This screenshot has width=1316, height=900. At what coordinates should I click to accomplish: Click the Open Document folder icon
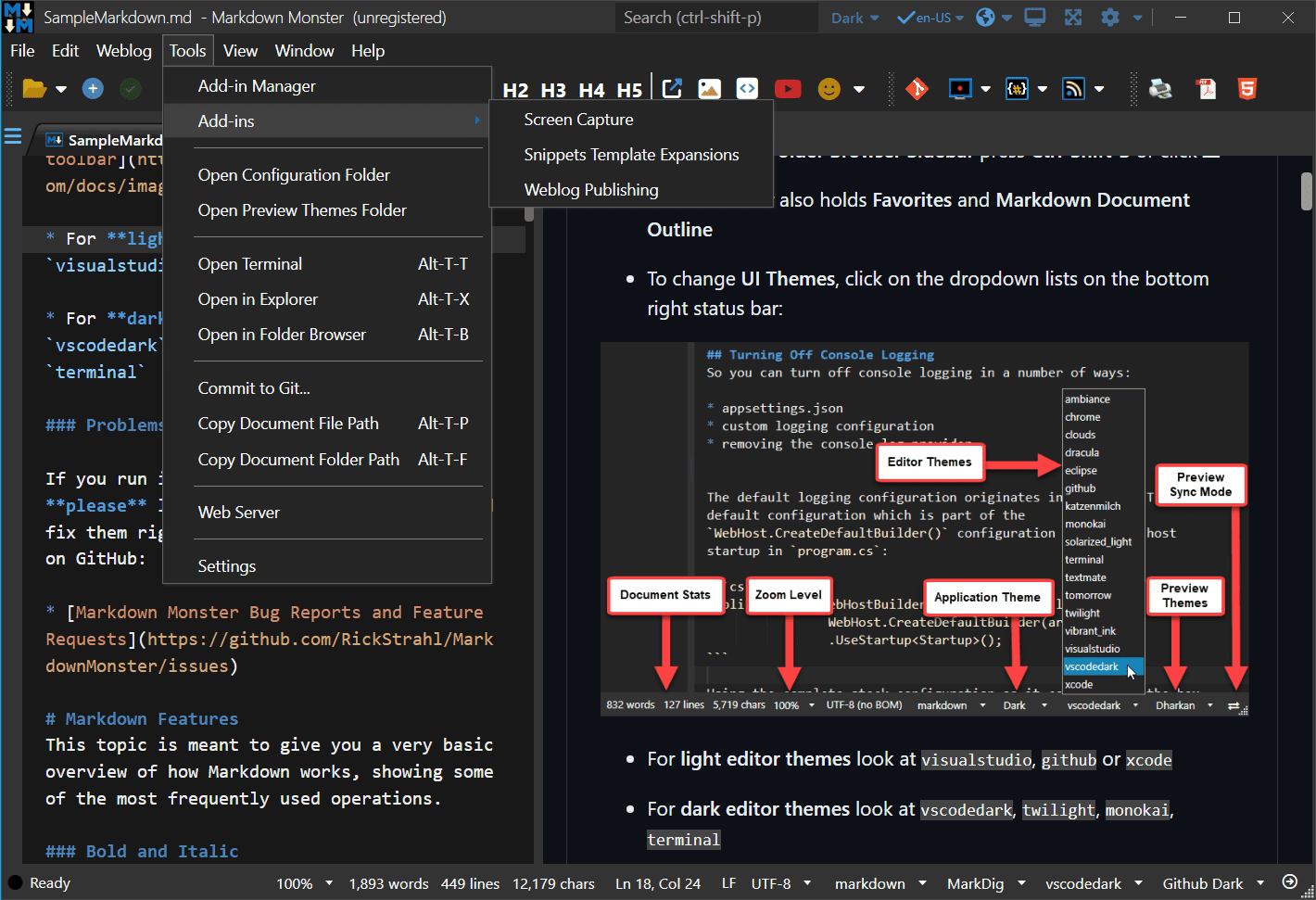point(34,89)
